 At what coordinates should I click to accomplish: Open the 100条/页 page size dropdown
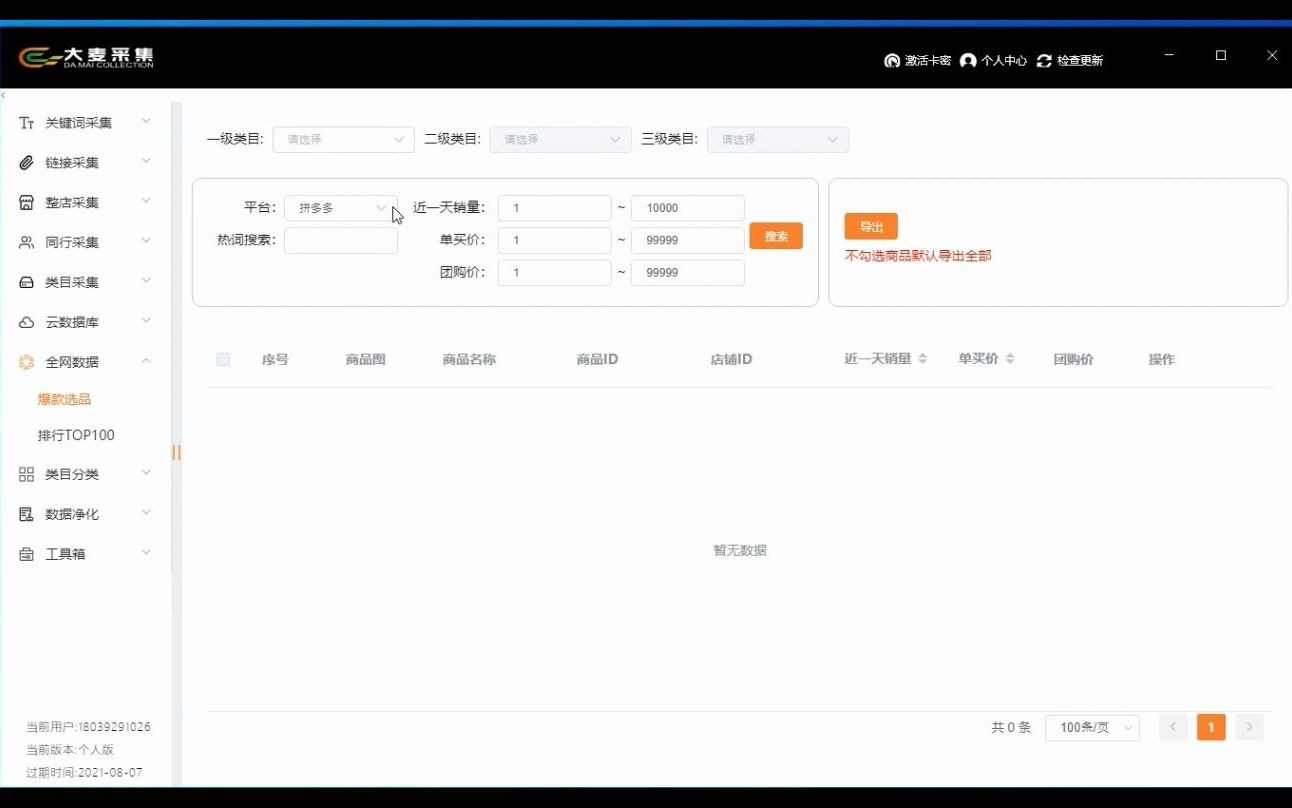[1092, 728]
